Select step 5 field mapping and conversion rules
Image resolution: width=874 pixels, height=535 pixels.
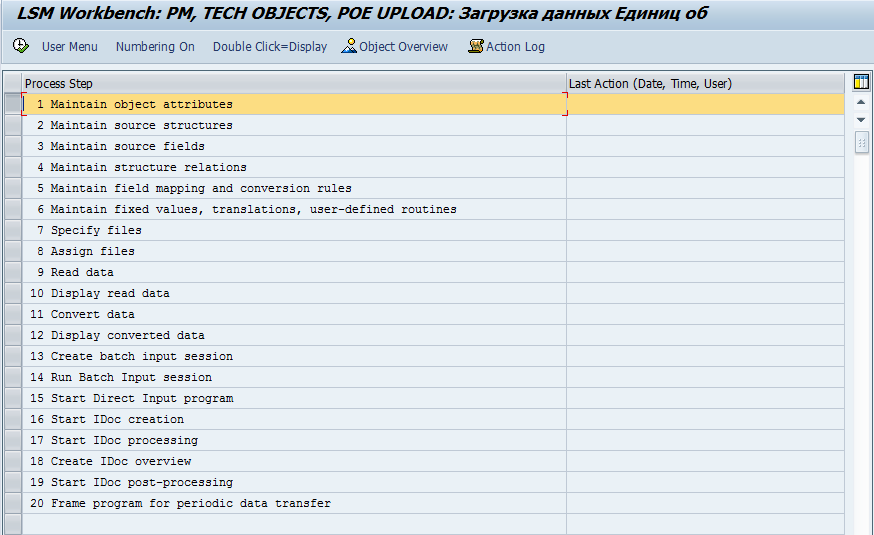click(x=294, y=188)
